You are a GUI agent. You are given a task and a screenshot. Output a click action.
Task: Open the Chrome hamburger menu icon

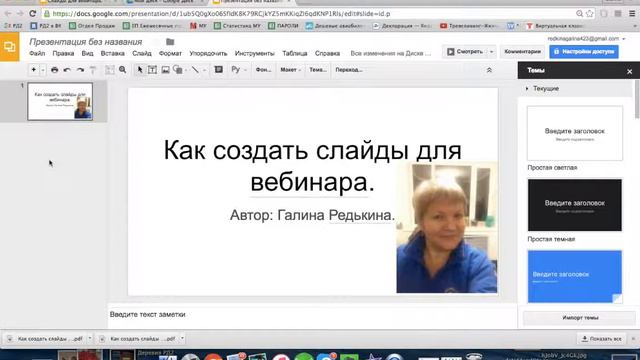pos(632,13)
